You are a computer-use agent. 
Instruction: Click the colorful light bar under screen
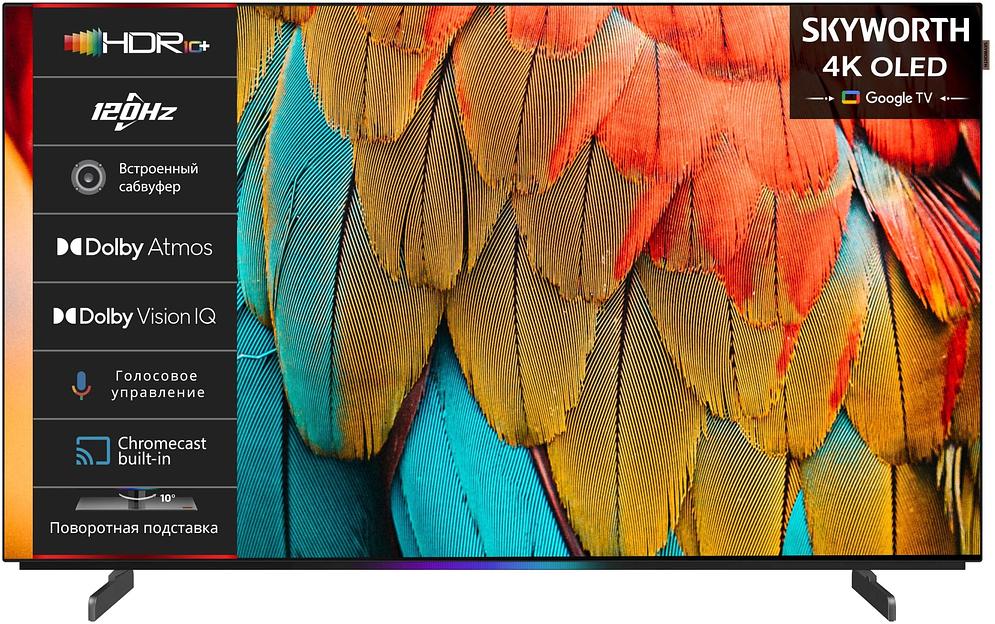(x=444, y=564)
